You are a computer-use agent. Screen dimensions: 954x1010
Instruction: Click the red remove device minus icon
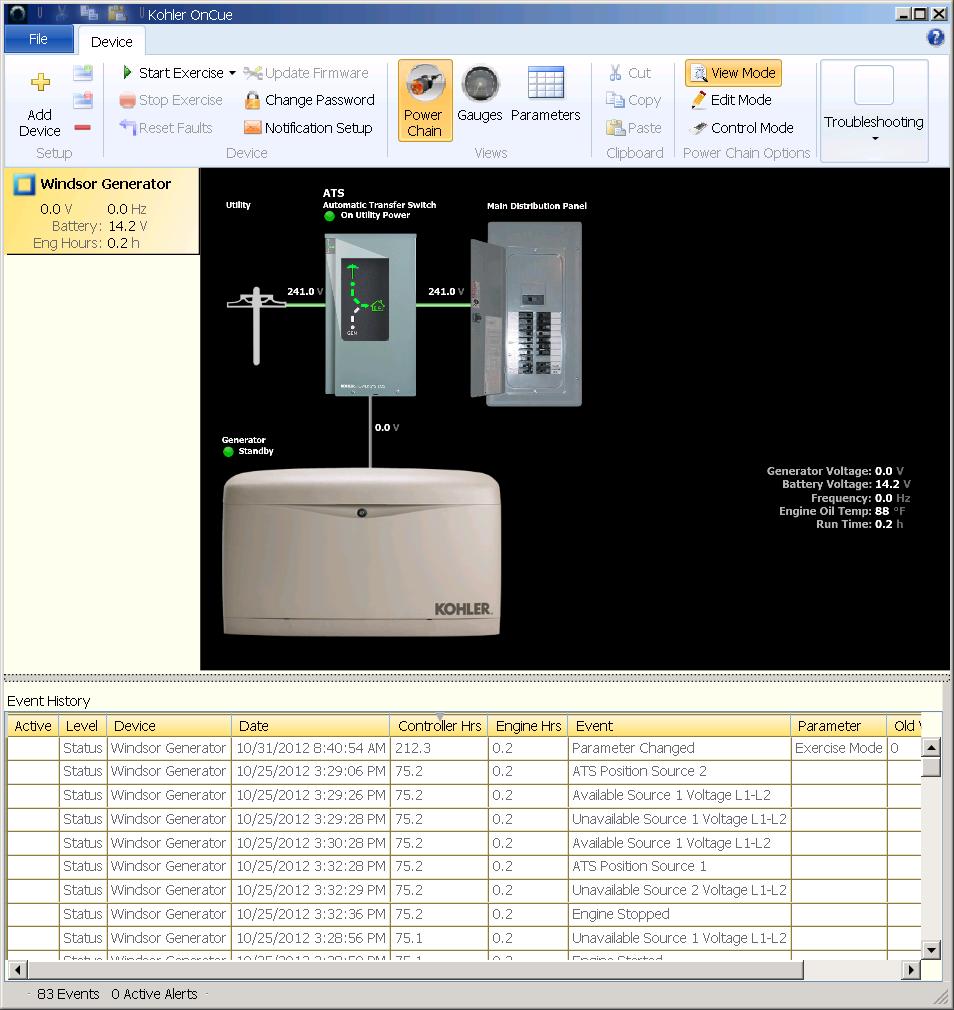82,128
